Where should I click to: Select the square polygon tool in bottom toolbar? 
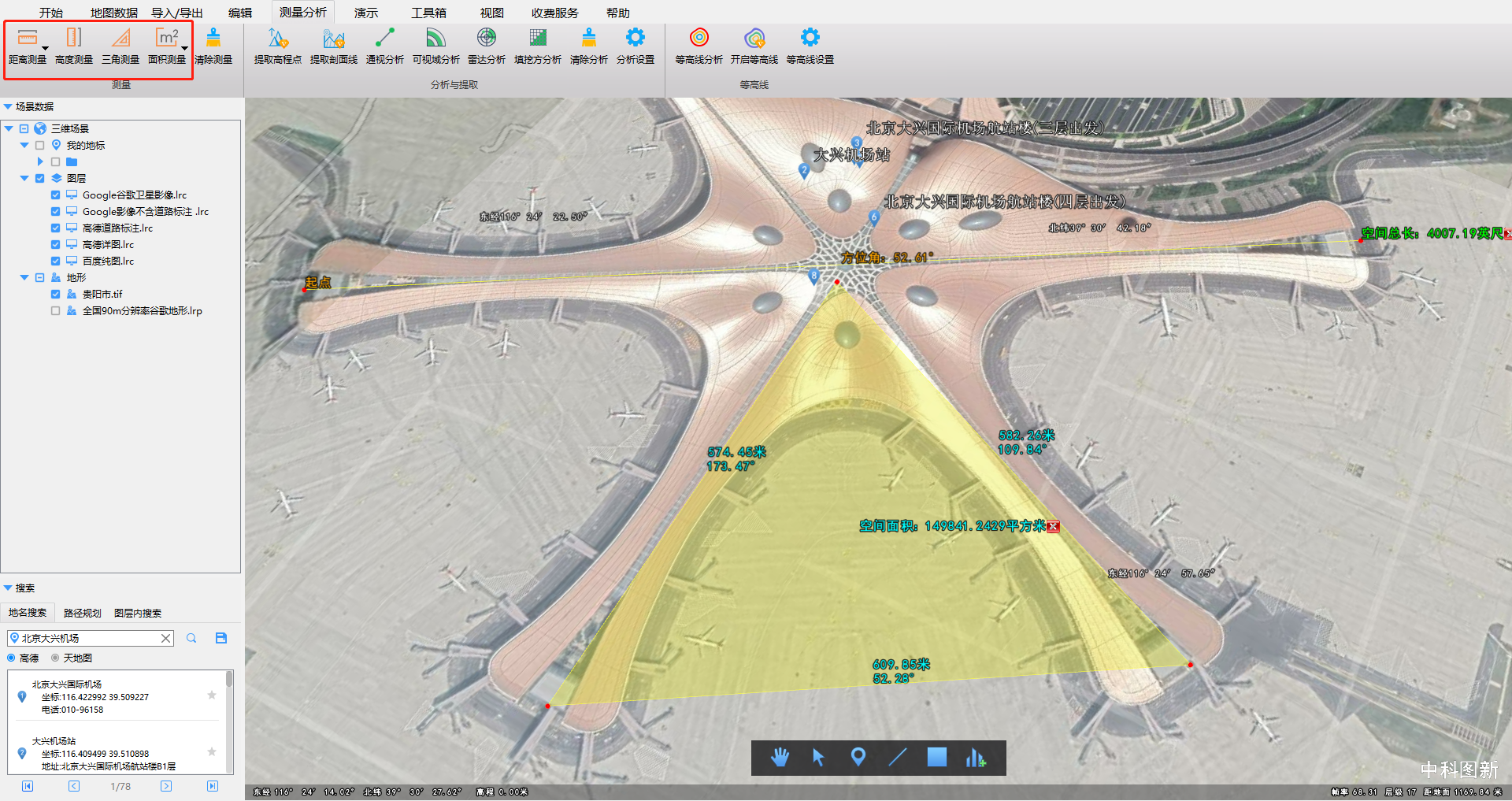click(x=937, y=757)
